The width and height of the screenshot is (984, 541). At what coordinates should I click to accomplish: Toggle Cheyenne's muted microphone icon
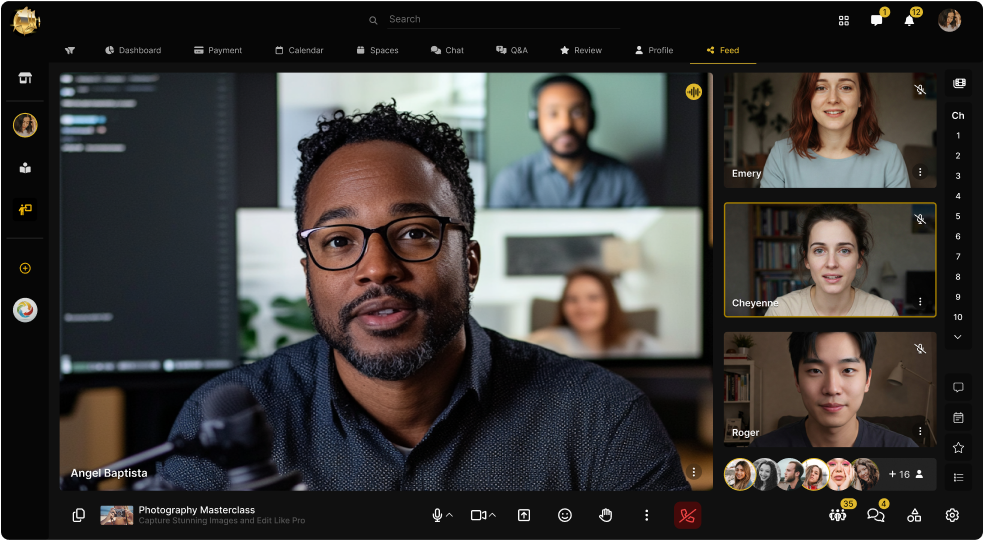(920, 219)
